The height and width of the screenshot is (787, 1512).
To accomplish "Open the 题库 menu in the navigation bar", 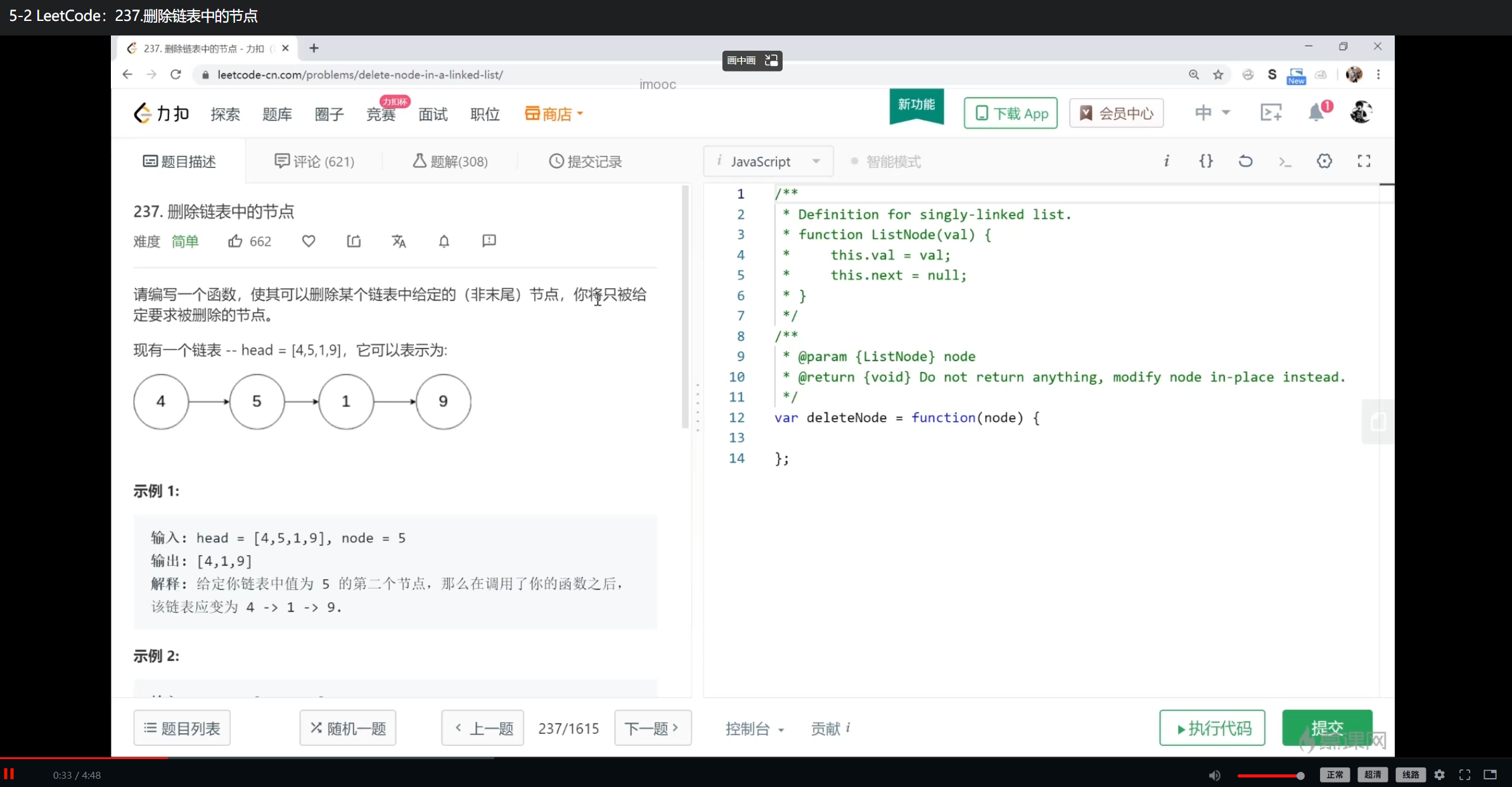I will 277,114.
